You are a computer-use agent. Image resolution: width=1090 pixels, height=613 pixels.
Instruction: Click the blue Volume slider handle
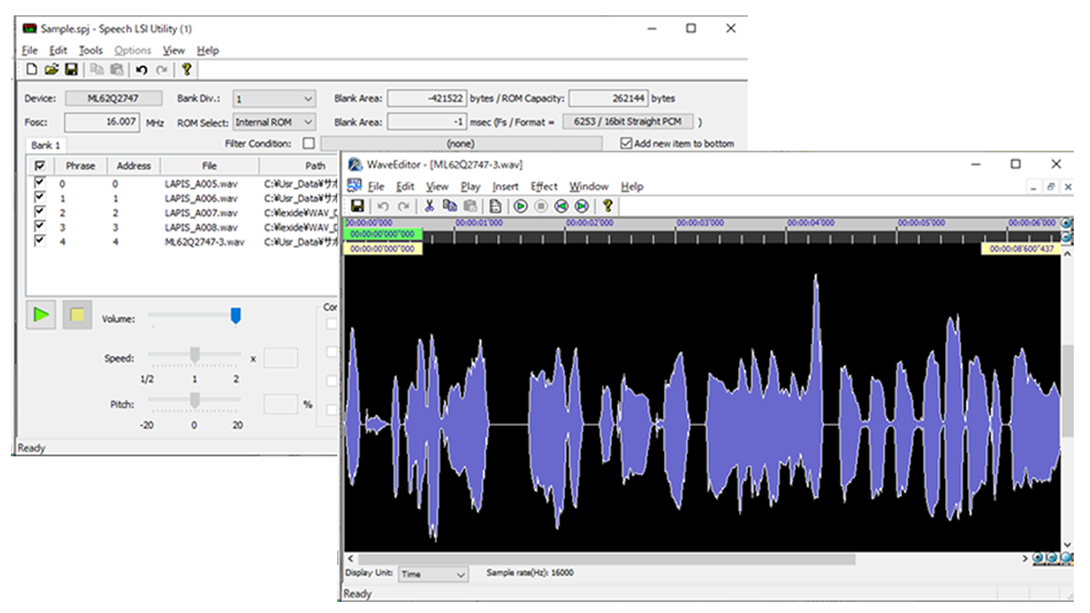[x=236, y=316]
